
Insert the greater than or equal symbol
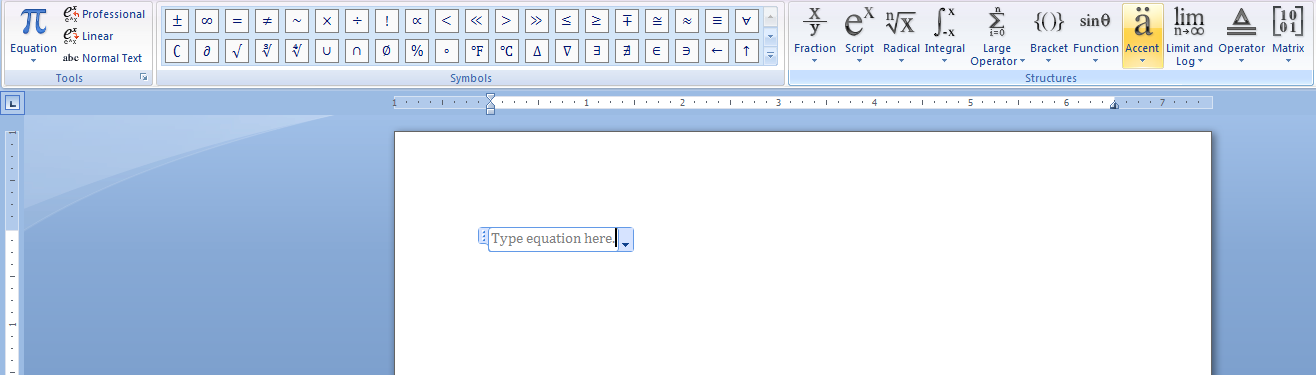597,20
